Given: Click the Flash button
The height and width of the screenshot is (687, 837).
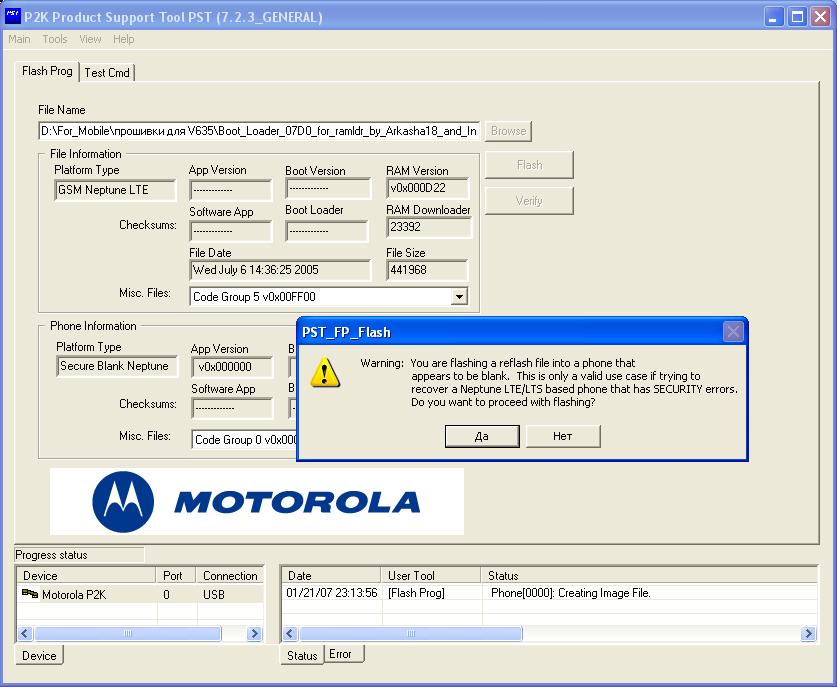Looking at the screenshot, I should (530, 165).
